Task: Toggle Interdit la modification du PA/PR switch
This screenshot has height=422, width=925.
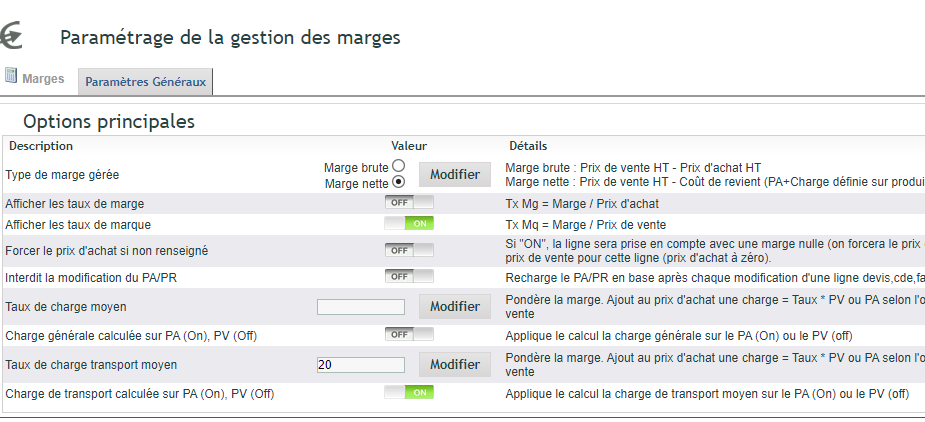Action: coord(409,276)
